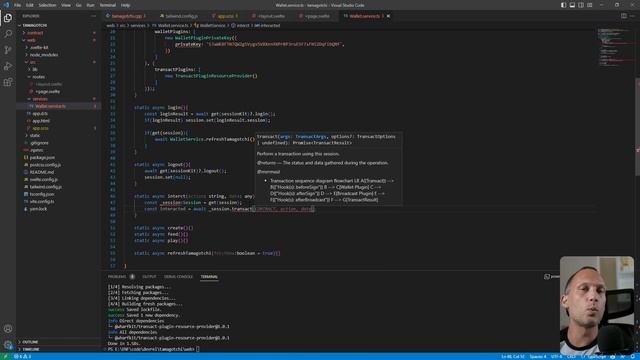The height and width of the screenshot is (360, 640).
Task: Open the Edit menu
Action: pyautogui.click(x=30, y=5)
